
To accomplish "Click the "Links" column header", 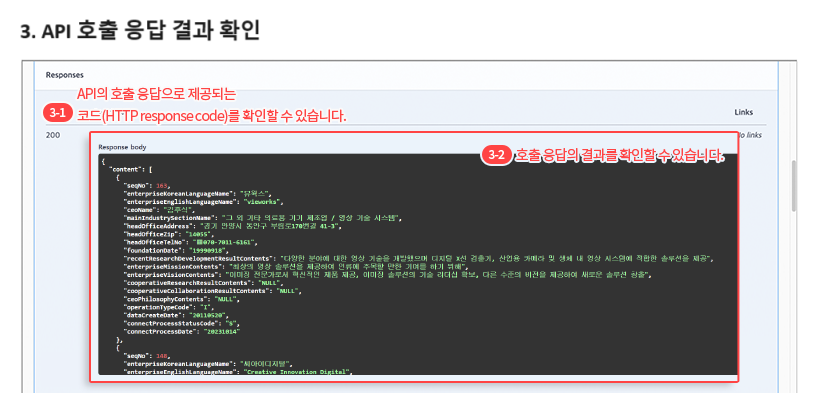I will pyautogui.click(x=744, y=113).
